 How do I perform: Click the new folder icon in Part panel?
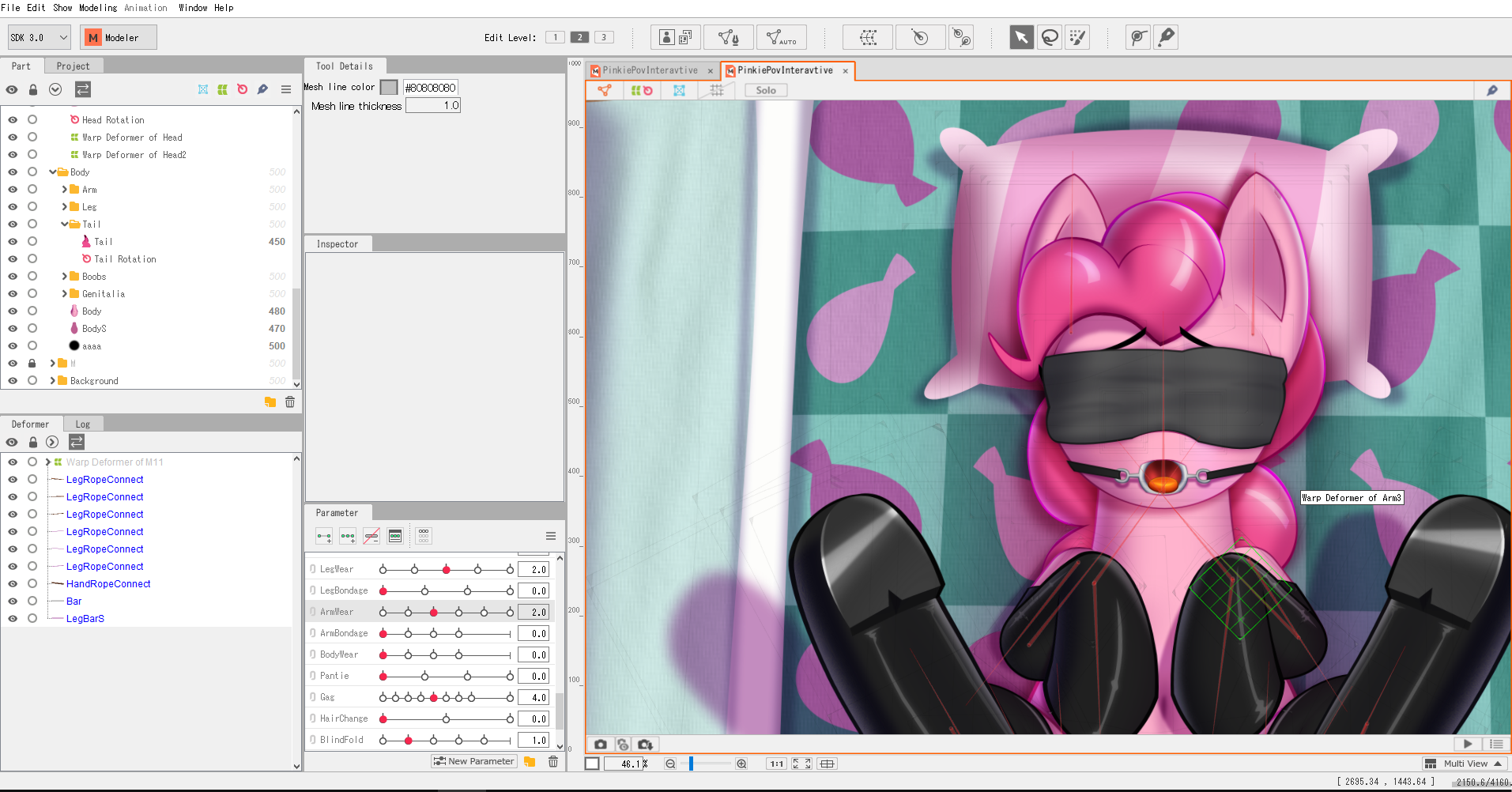pyautogui.click(x=270, y=402)
